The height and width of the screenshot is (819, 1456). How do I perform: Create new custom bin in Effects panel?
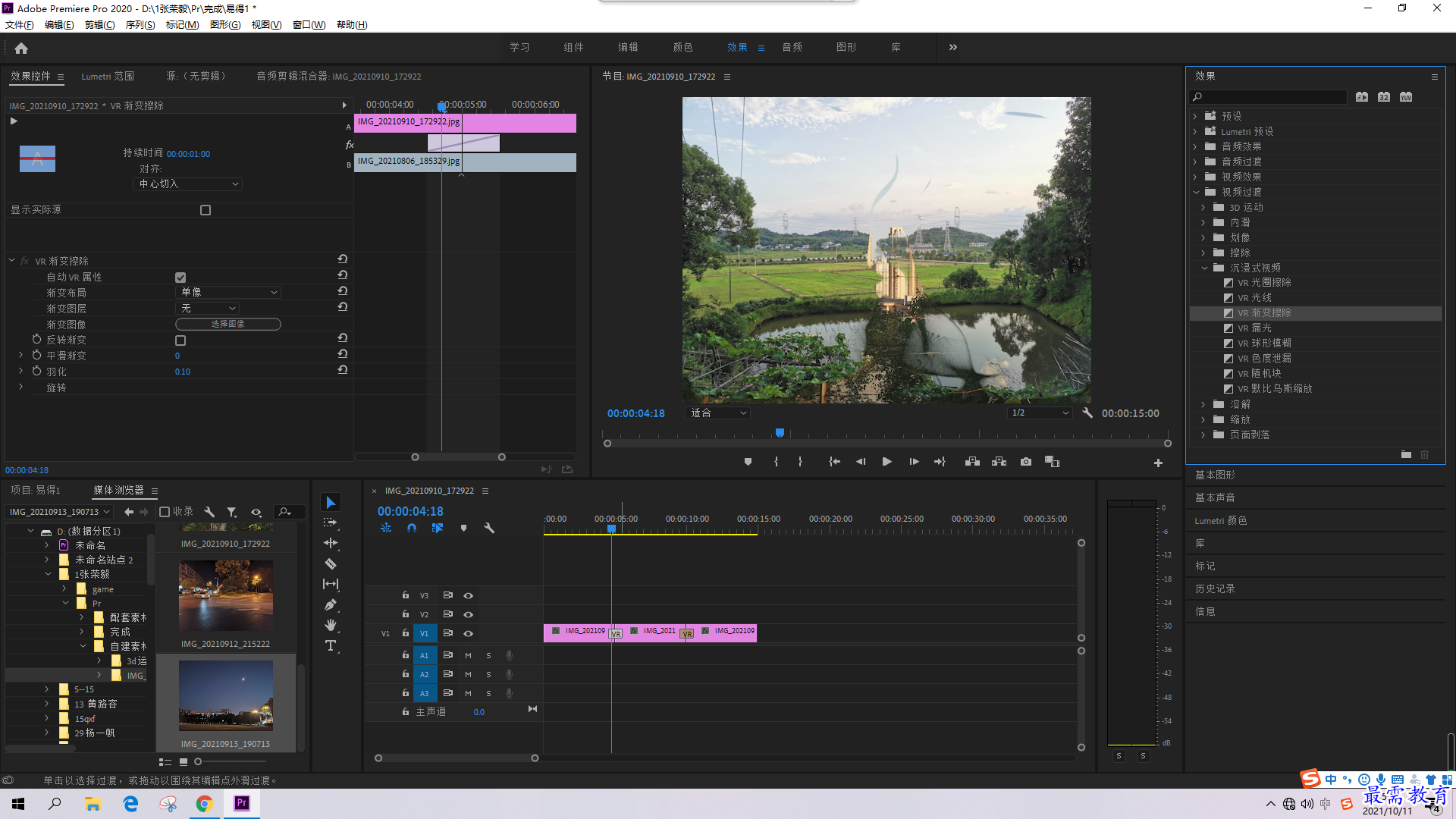coord(1406,454)
